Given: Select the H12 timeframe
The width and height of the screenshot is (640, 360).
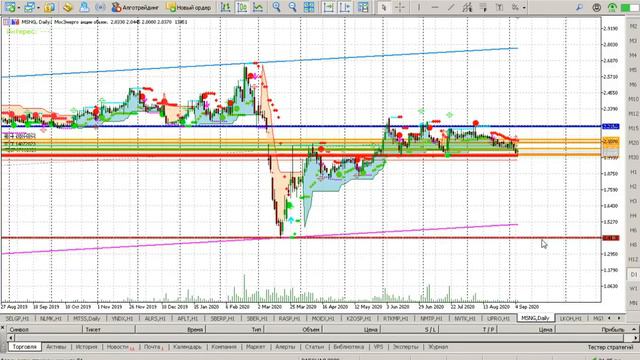Looking at the screenshot, I should (x=633, y=259).
